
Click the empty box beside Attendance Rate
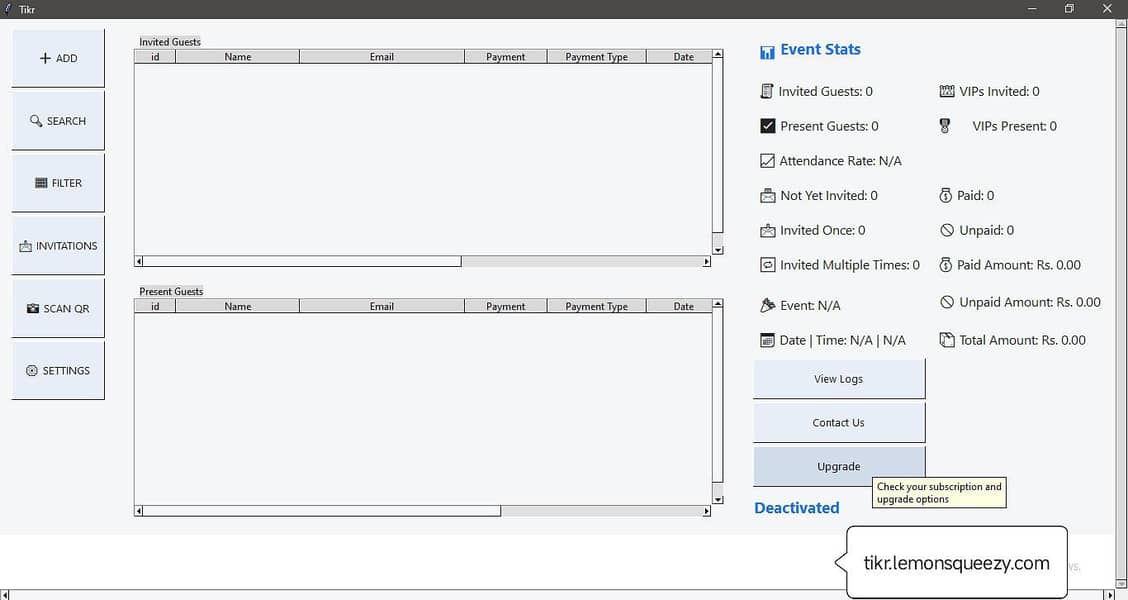766,160
